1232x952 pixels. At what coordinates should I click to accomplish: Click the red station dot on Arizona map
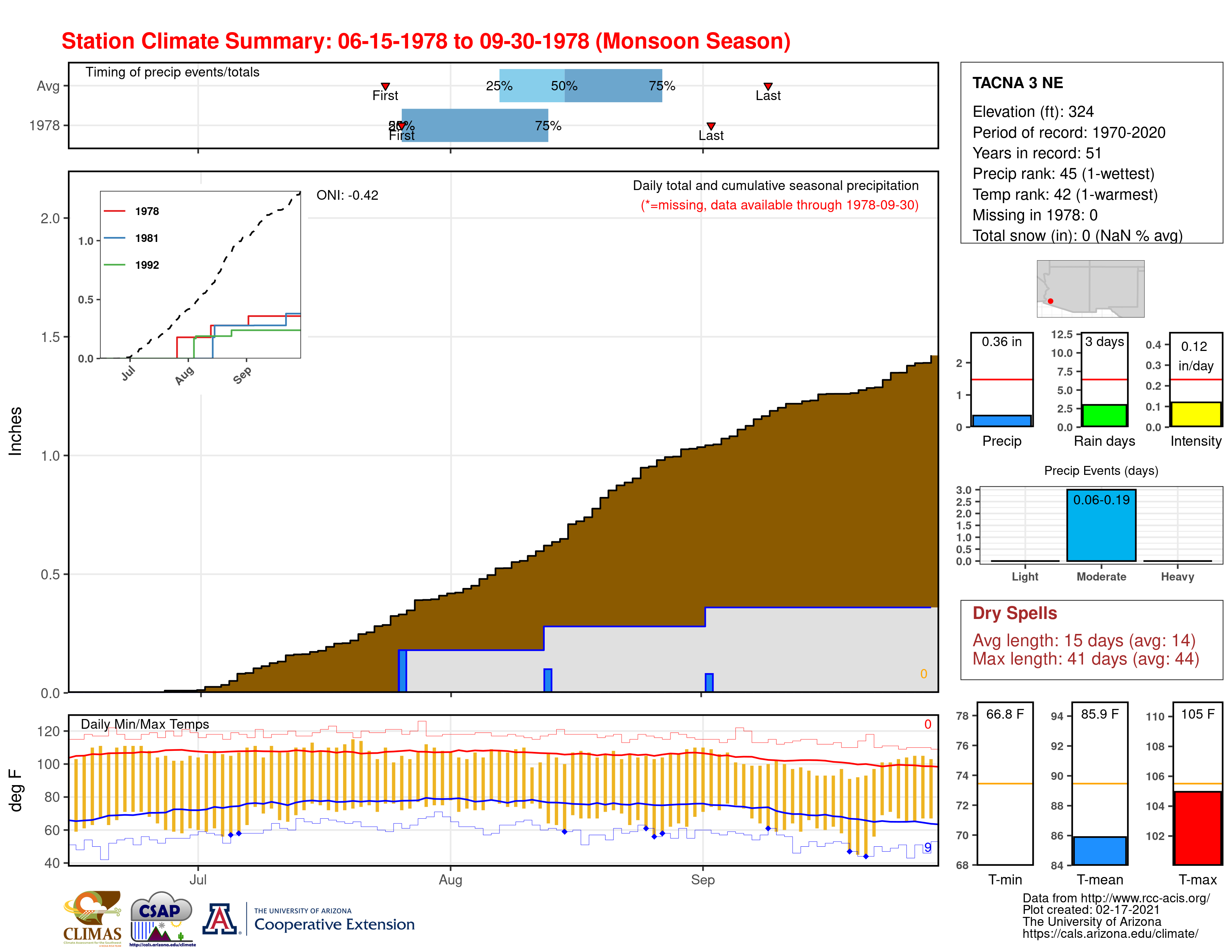(1050, 301)
